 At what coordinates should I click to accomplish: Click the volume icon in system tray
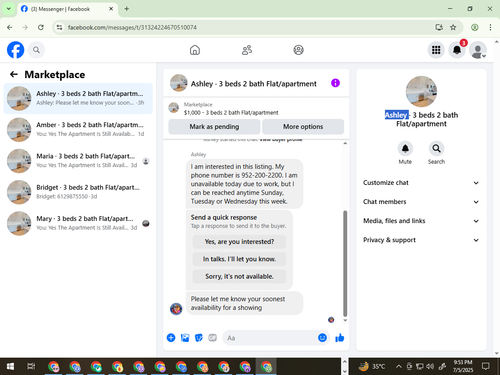click(x=430, y=367)
